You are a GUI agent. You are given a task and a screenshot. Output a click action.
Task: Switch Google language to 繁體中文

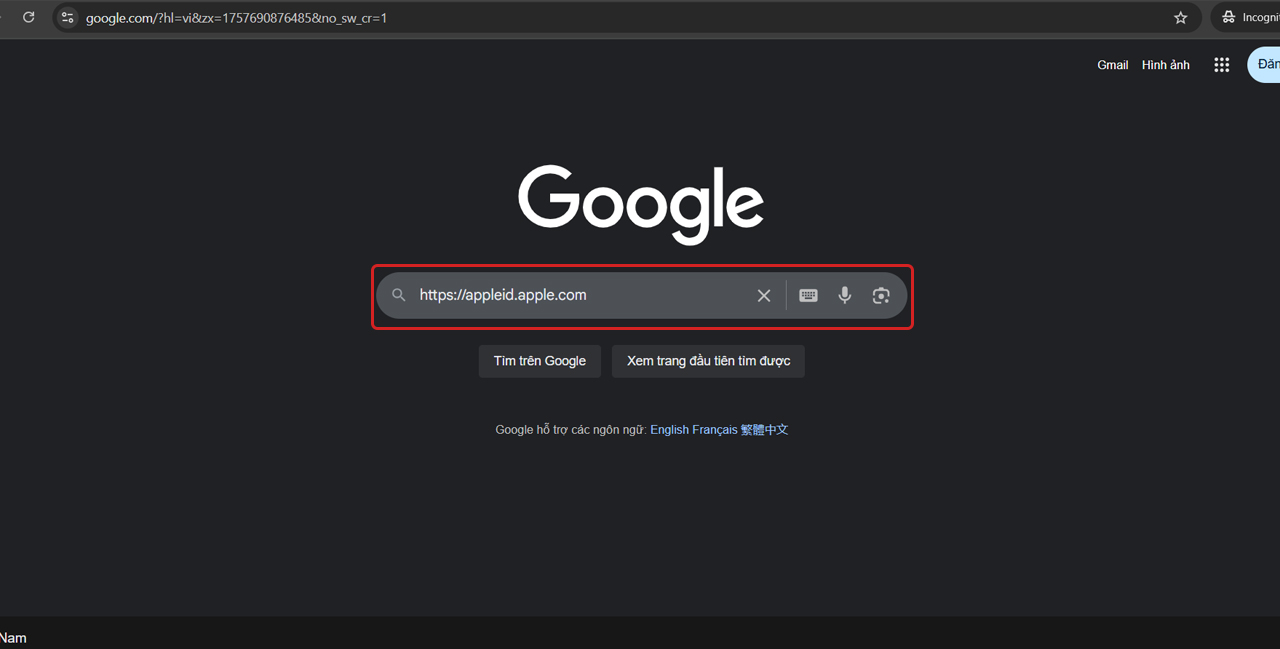[x=764, y=430]
